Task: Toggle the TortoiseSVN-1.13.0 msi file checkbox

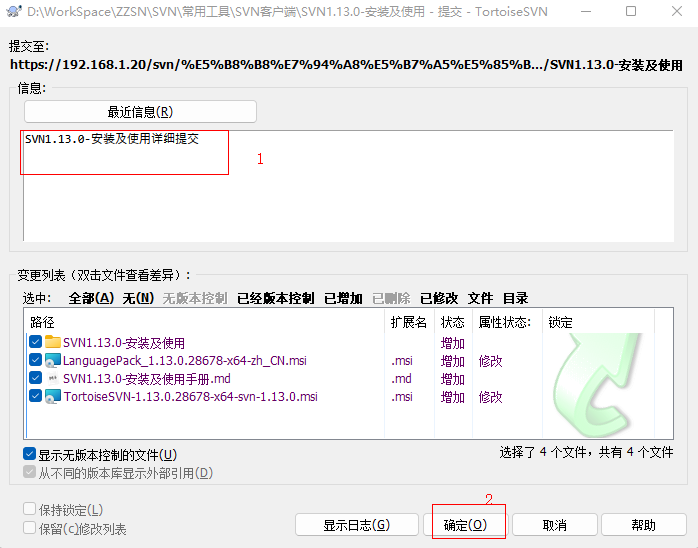Action: tap(36, 397)
